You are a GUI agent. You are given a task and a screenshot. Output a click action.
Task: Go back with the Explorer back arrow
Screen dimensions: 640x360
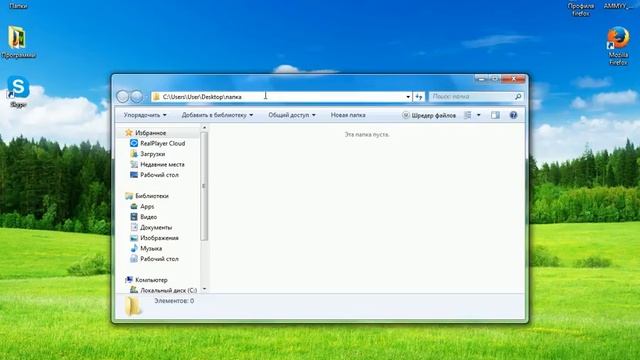[123, 96]
